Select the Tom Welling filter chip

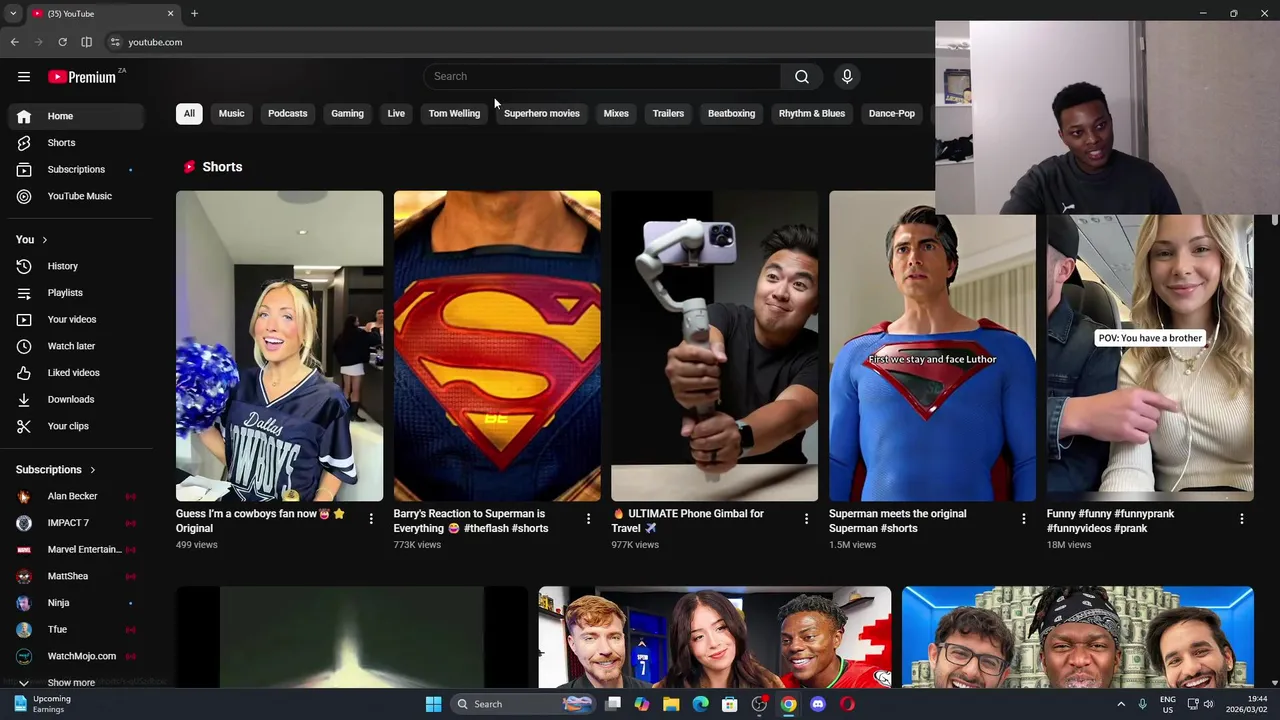tap(454, 114)
